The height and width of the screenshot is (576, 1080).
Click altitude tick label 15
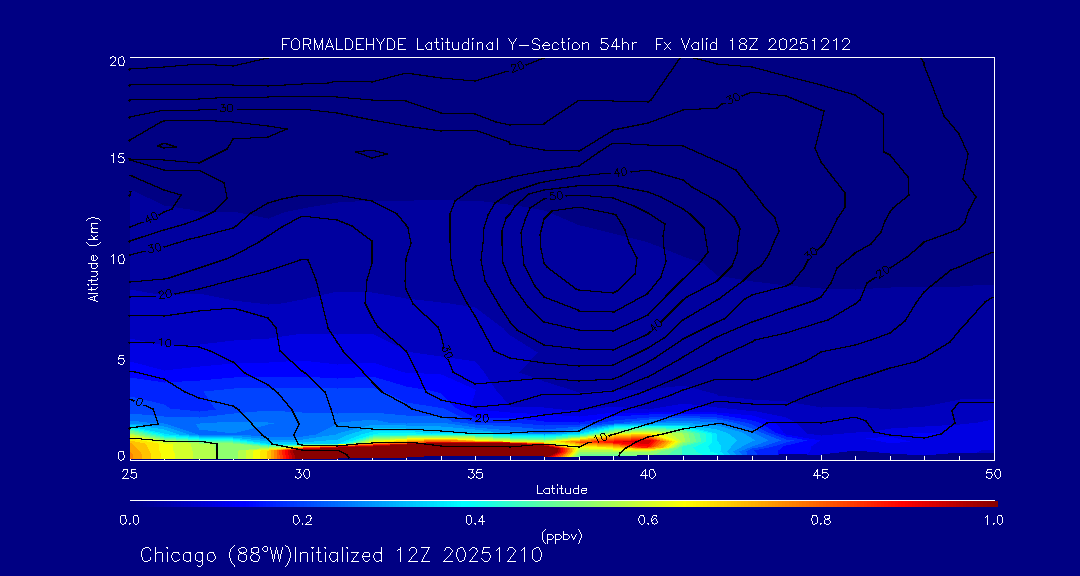(116, 159)
